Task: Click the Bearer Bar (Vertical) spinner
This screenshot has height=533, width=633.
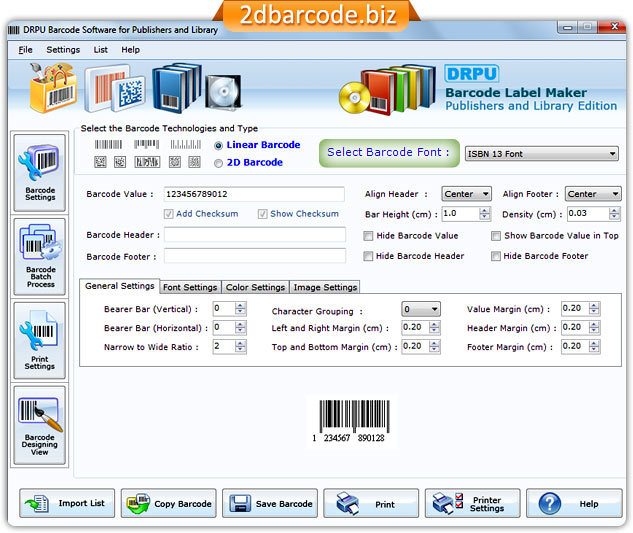Action: (x=240, y=309)
